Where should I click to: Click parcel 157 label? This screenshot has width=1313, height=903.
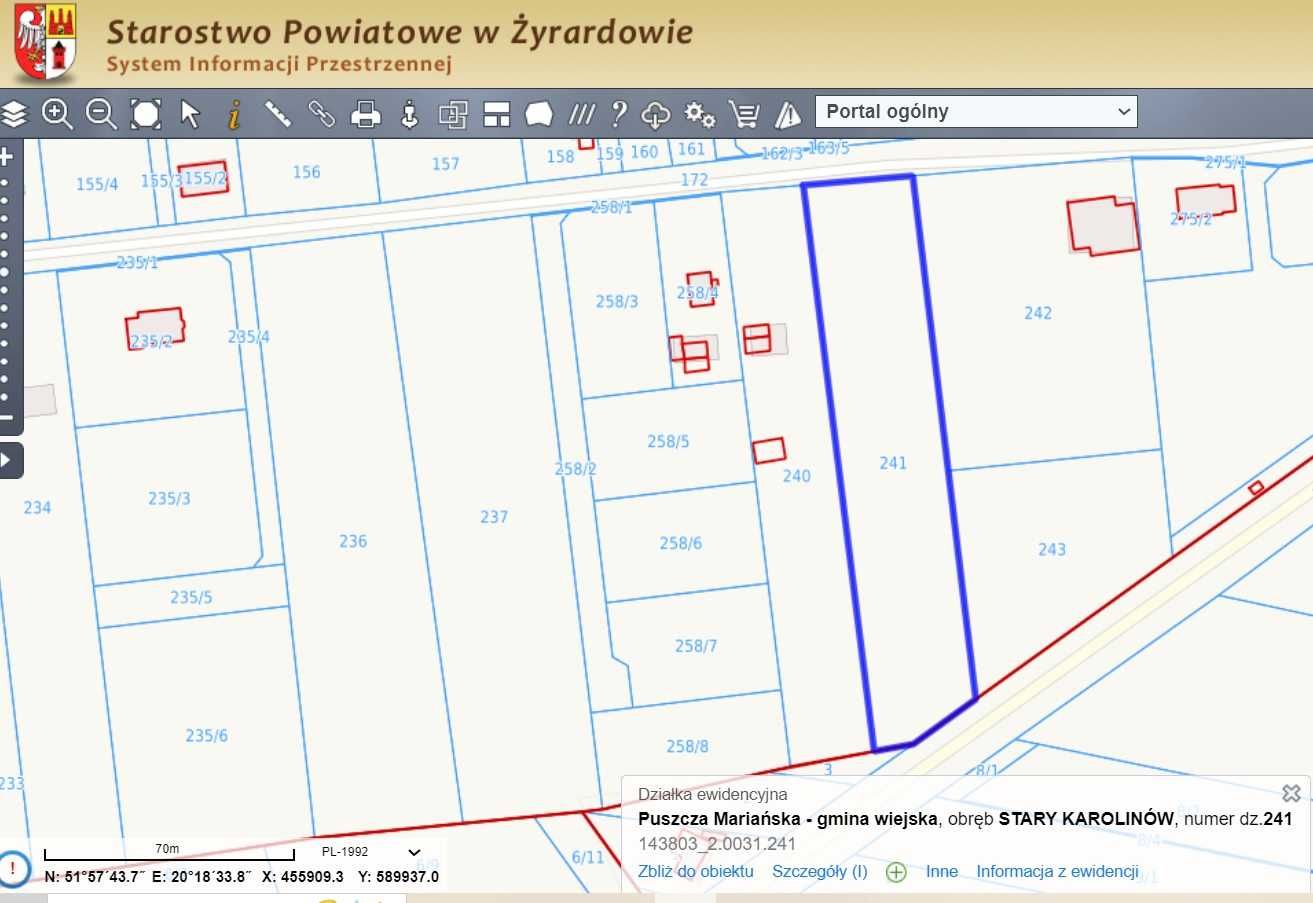[x=446, y=164]
